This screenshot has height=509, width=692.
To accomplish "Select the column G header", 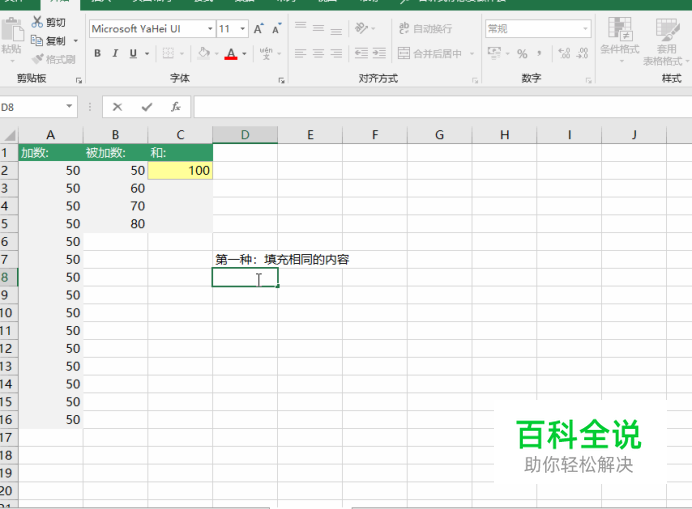I will 440,135.
